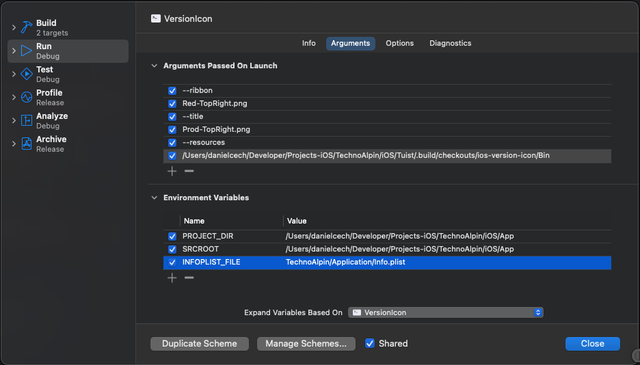The width and height of the screenshot is (640, 365).
Task: Select the Archive Release sidebar row
Action: pyautogui.click(x=68, y=144)
